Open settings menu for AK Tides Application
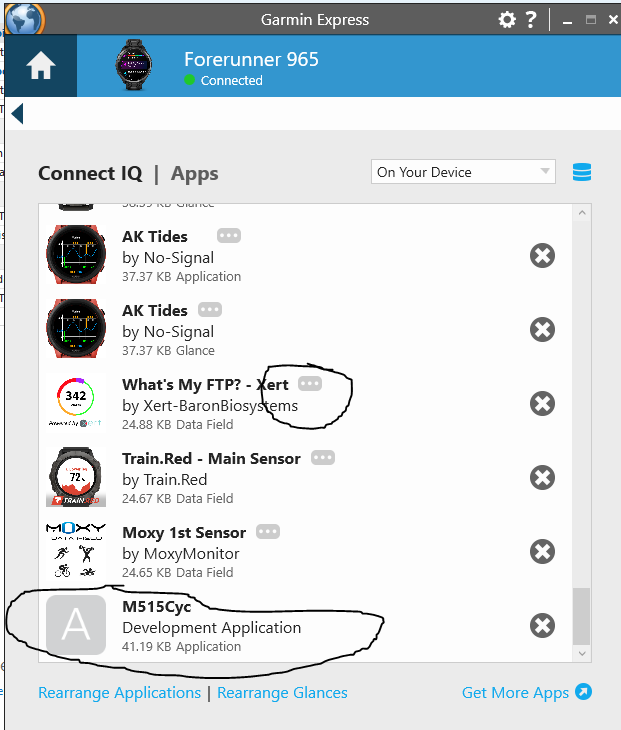 [229, 236]
